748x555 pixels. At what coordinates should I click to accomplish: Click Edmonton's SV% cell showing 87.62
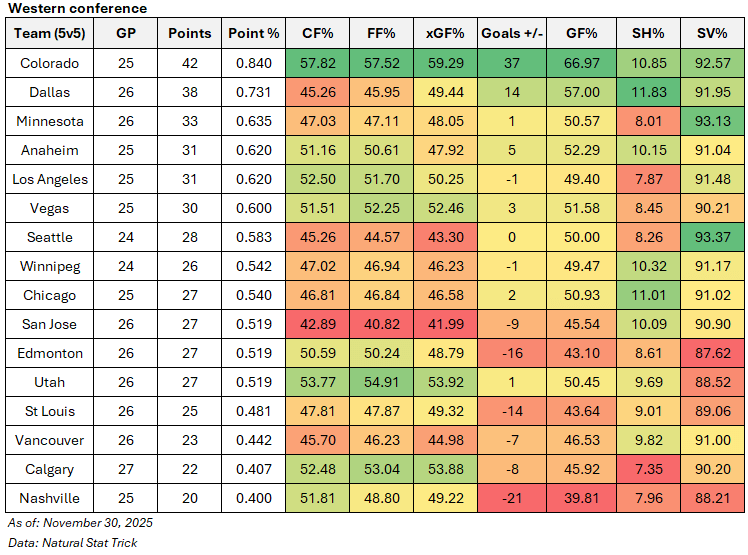(x=711, y=353)
